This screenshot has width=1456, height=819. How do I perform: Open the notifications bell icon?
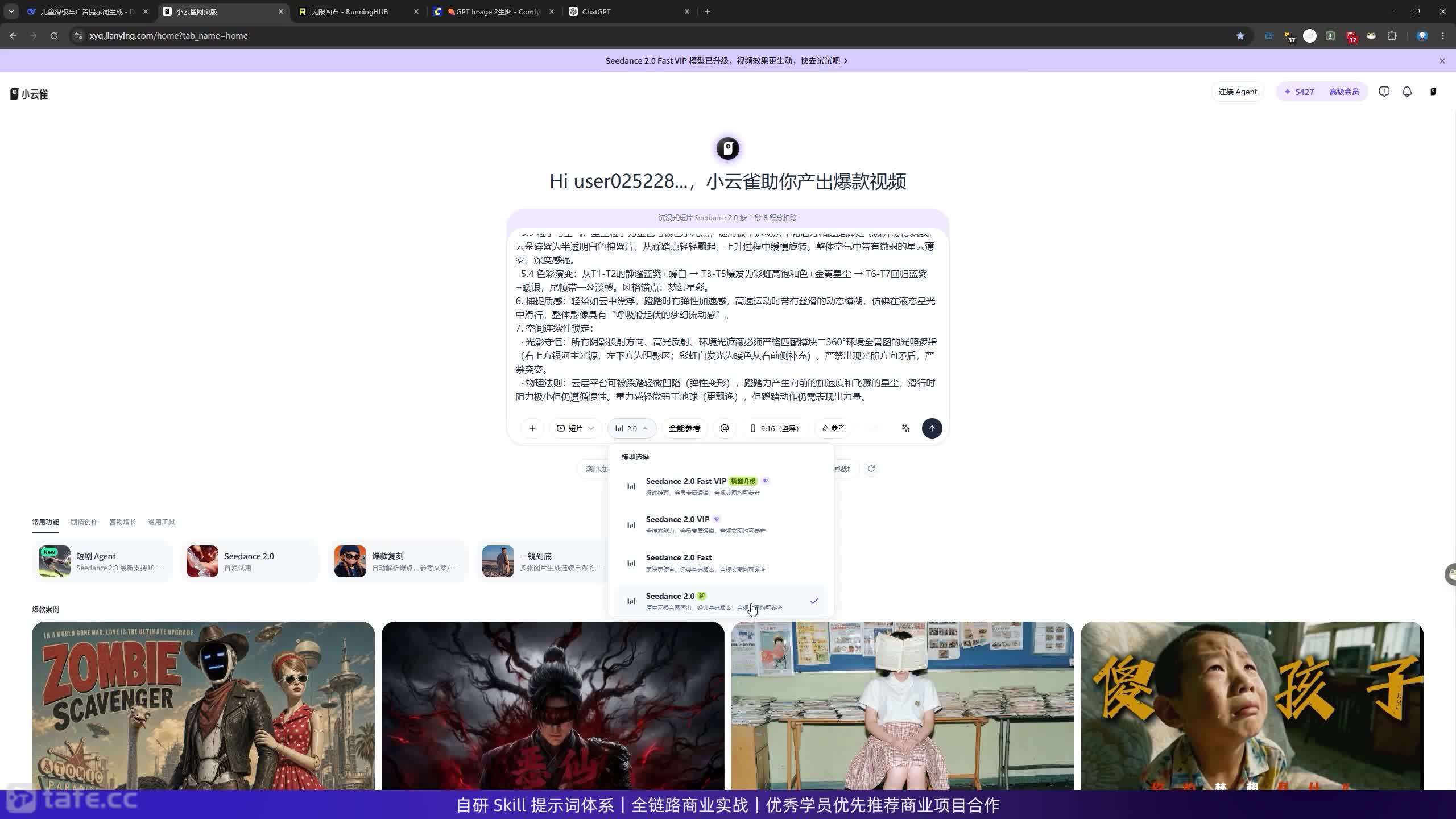pos(1407,92)
